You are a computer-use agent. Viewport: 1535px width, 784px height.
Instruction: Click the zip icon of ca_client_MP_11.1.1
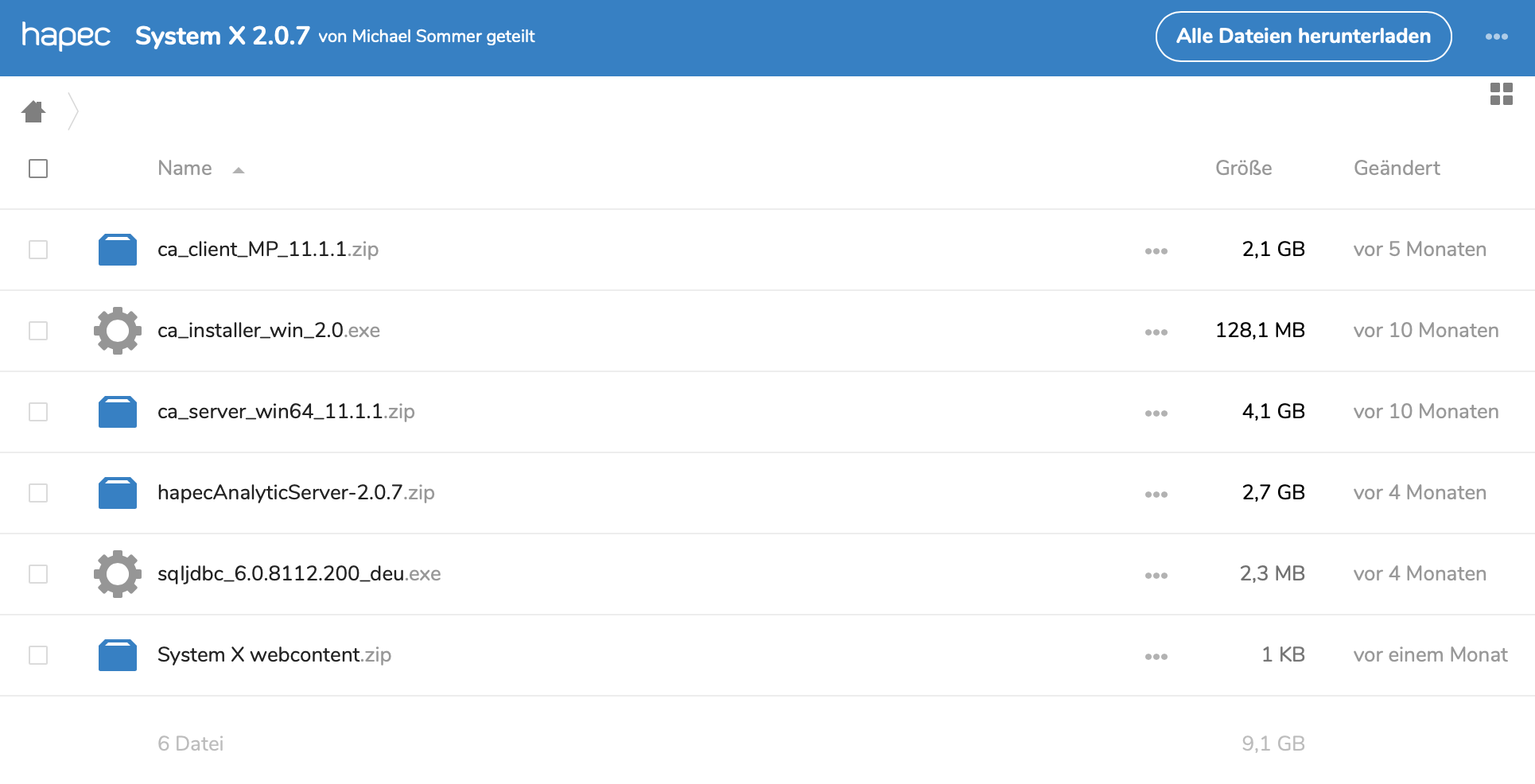(x=118, y=250)
